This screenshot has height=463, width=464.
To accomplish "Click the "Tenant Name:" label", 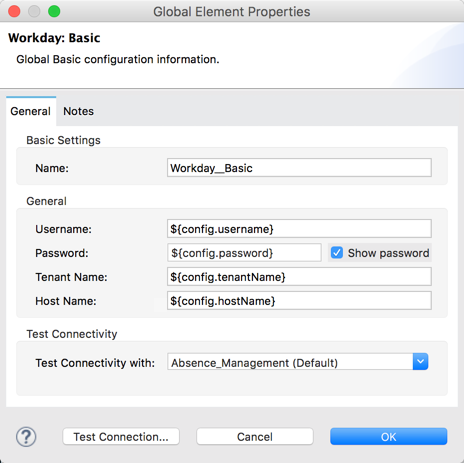I will [71, 277].
